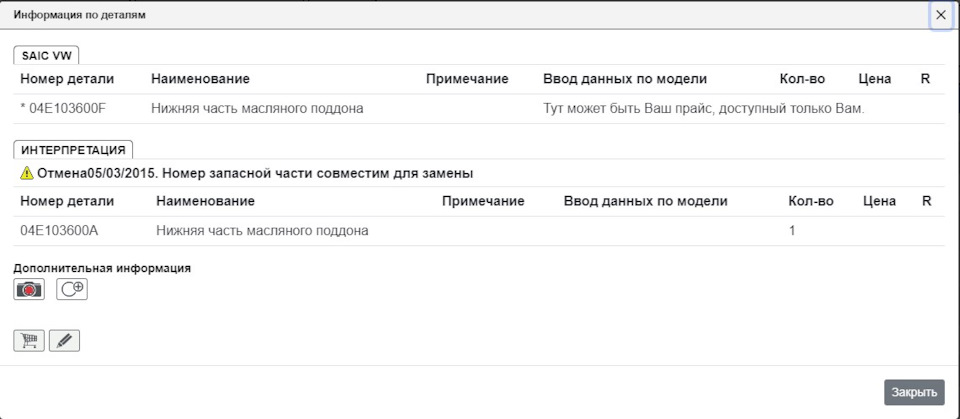Select the ИНТЕРПРЕТАЦИЯ tab

click(73, 150)
